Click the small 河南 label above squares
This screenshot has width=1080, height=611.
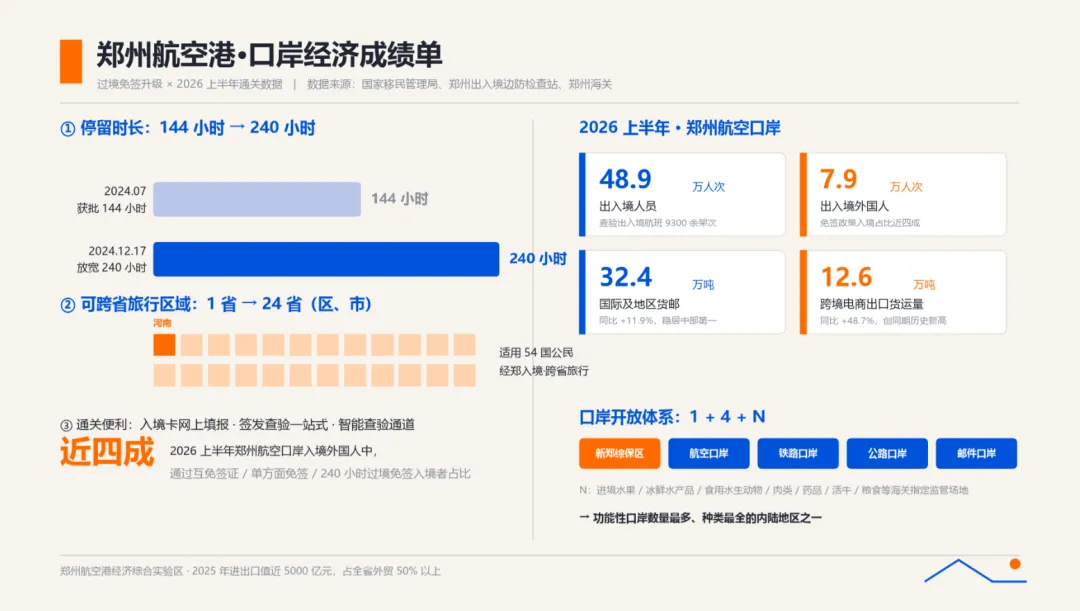pos(163,323)
